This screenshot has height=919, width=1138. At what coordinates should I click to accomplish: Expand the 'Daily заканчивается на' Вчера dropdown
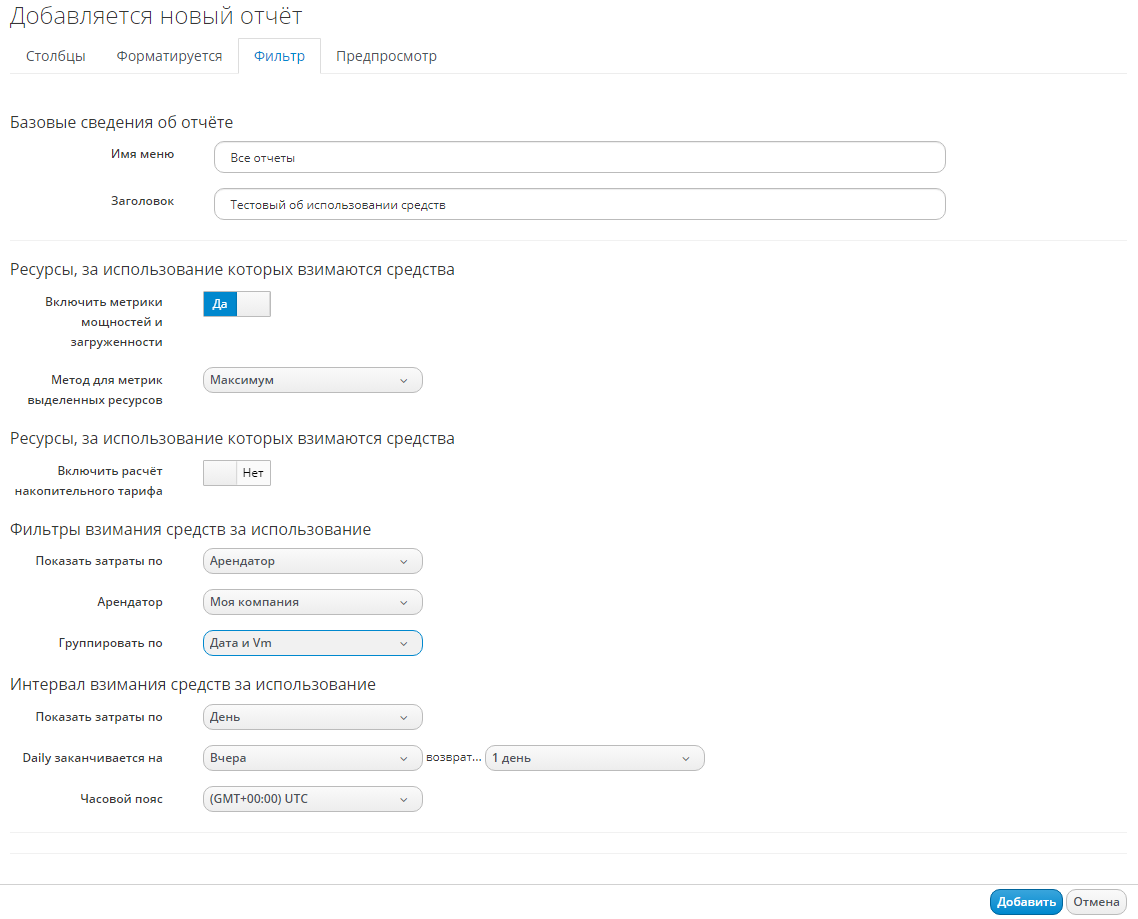(x=312, y=758)
